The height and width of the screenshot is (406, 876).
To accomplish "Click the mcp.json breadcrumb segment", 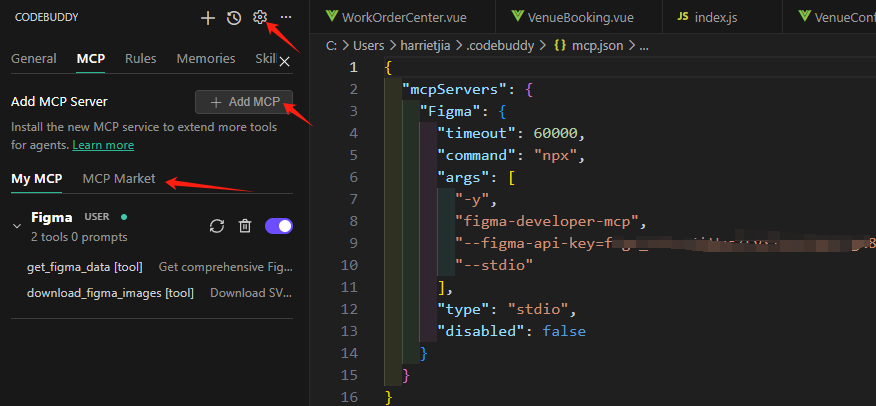I will pyautogui.click(x=597, y=45).
